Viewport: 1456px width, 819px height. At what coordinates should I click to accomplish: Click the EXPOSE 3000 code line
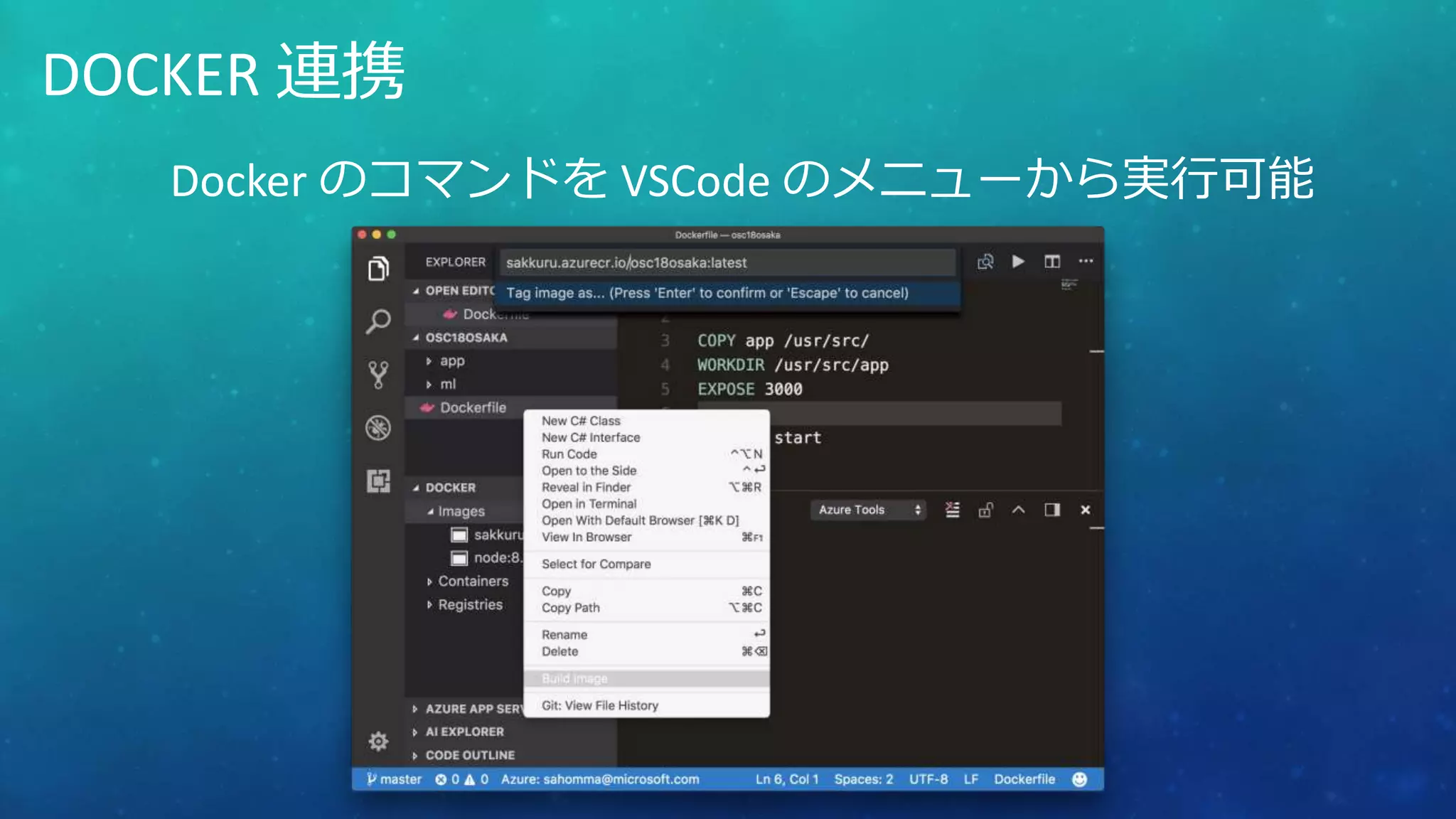tap(750, 389)
